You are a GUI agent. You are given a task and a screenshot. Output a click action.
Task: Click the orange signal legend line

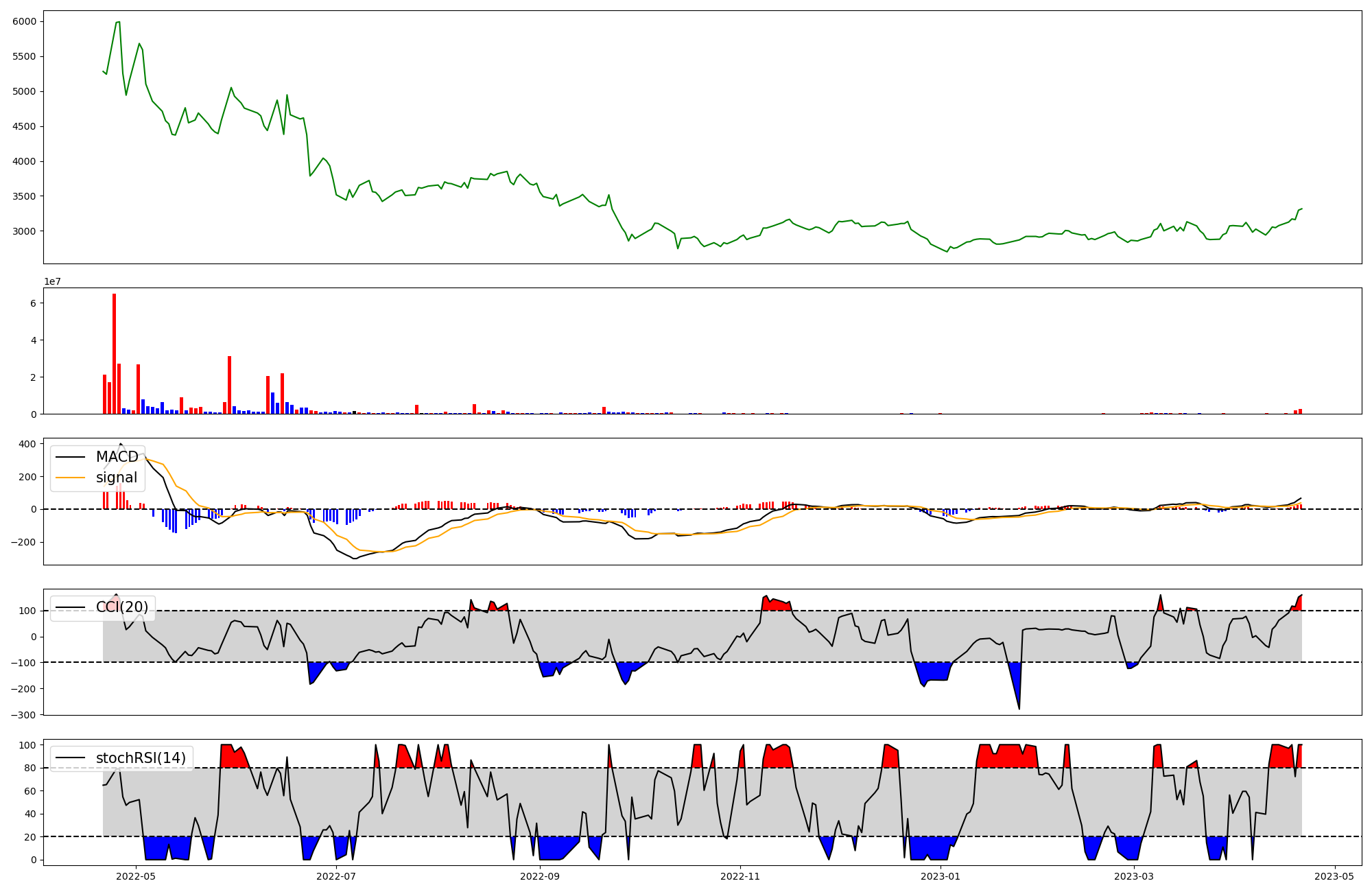70,478
